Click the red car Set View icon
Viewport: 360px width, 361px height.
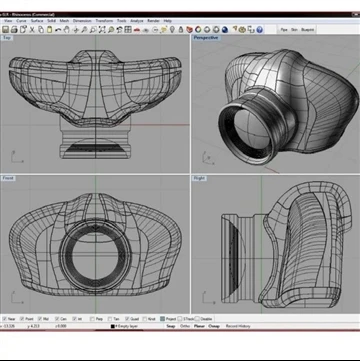[137, 29]
